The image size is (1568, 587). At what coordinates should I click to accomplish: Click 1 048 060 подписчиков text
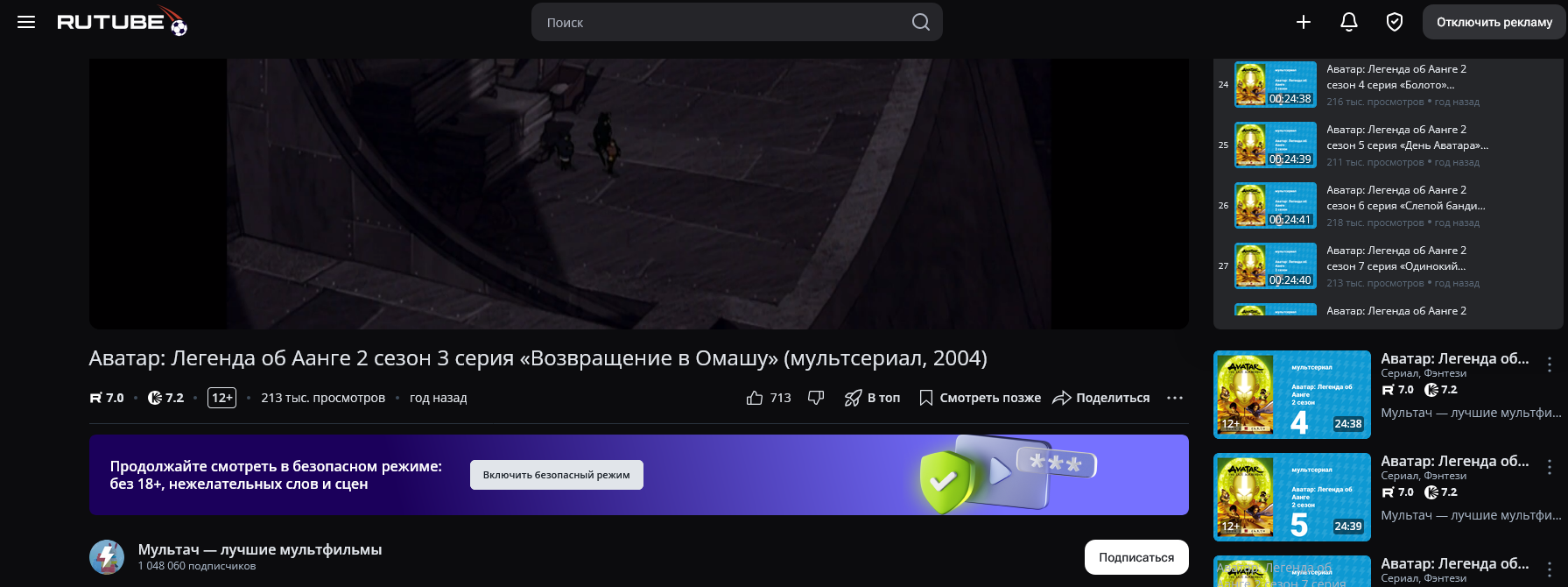(x=197, y=566)
